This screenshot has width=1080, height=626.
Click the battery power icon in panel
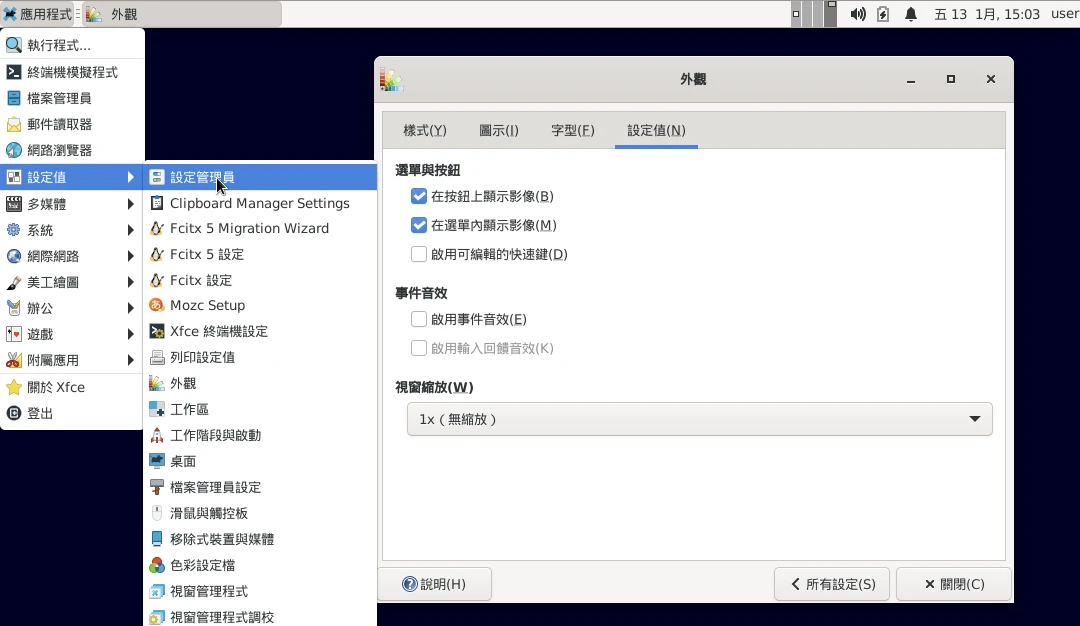[883, 14]
